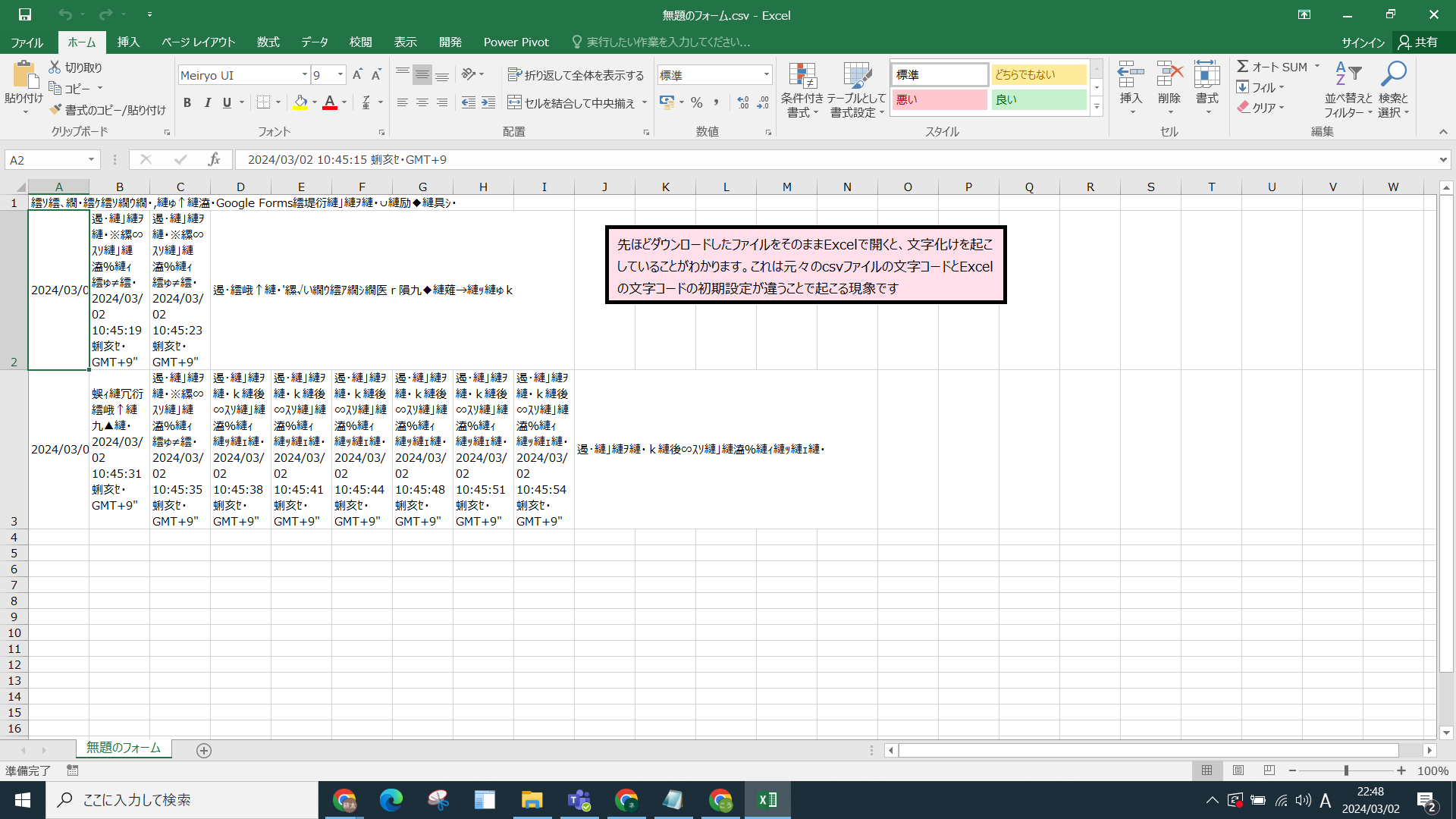Click the Percent Style icon
Image resolution: width=1456 pixels, height=819 pixels.
coord(696,102)
